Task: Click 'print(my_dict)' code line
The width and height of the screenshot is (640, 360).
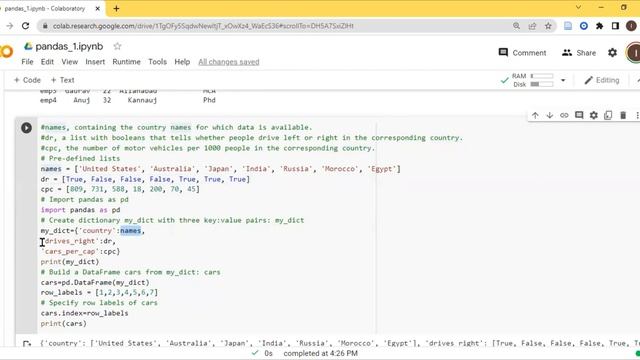Action: pyautogui.click(x=70, y=262)
